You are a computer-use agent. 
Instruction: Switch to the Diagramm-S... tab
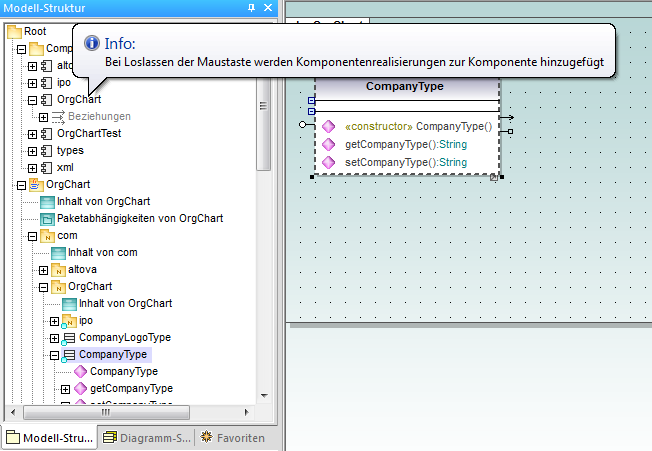click(144, 438)
